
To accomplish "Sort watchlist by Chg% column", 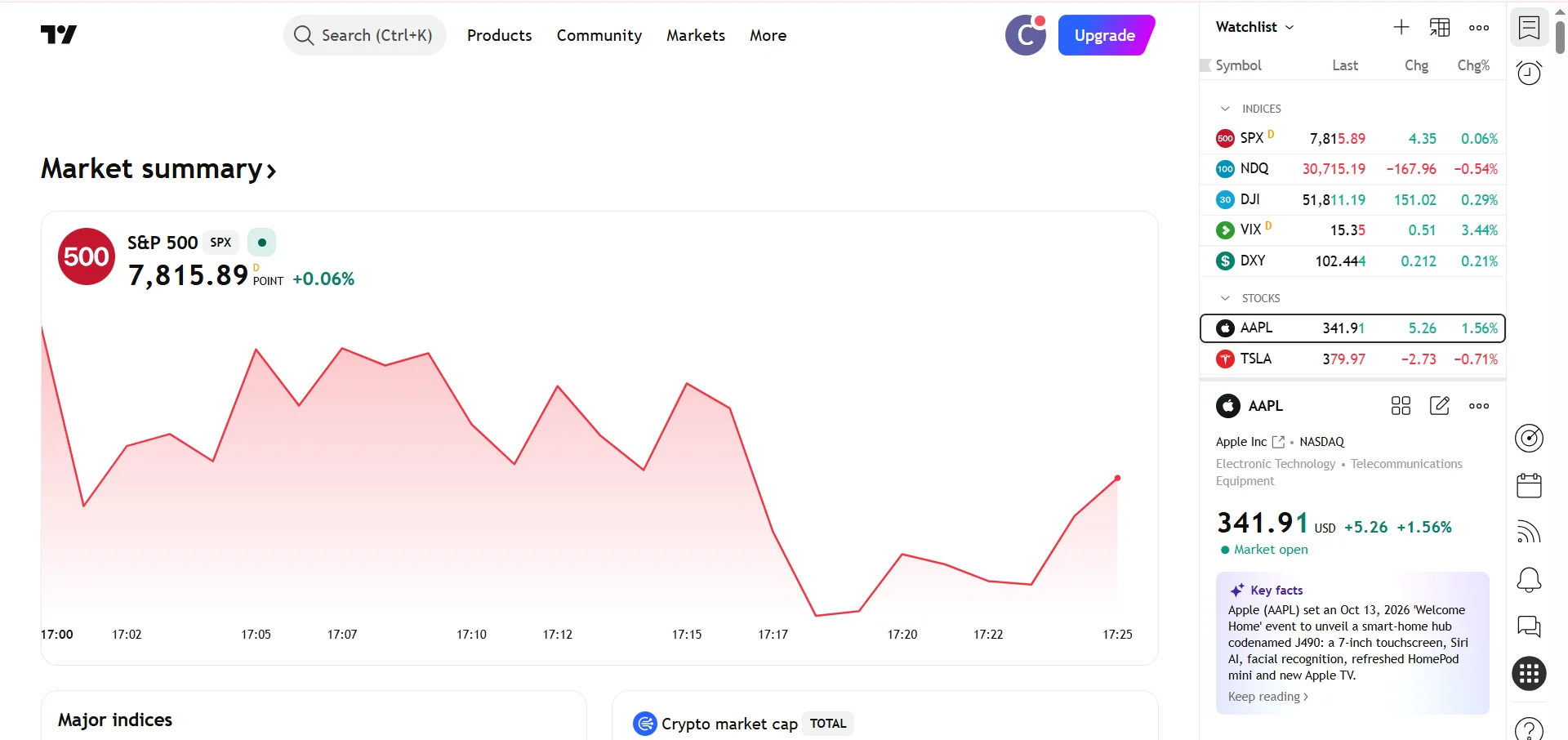I will coord(1473,65).
